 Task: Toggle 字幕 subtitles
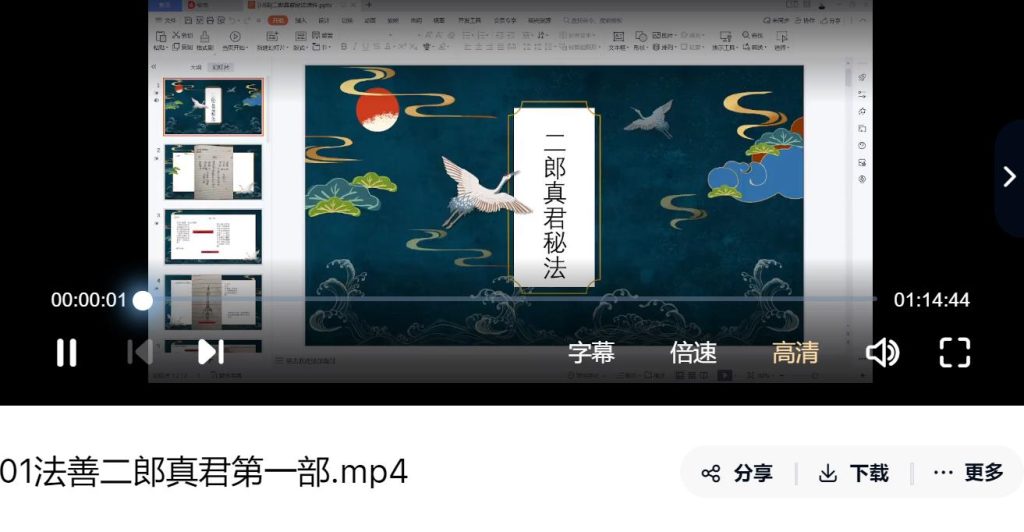pyautogui.click(x=591, y=352)
